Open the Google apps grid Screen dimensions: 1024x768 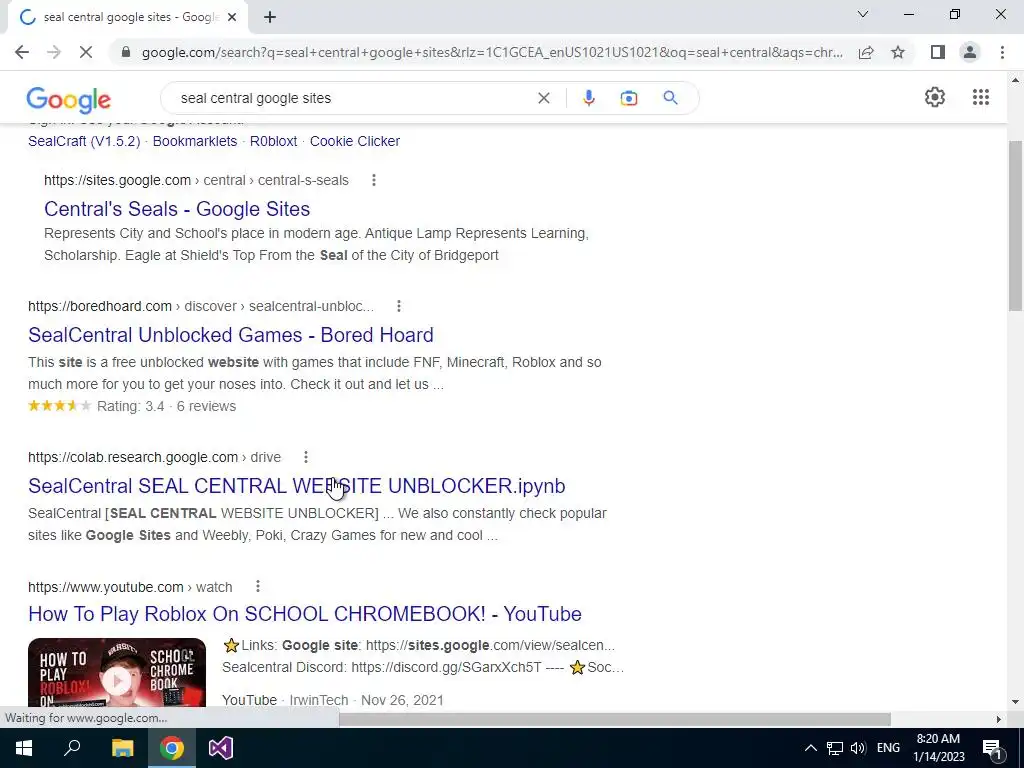coord(980,97)
